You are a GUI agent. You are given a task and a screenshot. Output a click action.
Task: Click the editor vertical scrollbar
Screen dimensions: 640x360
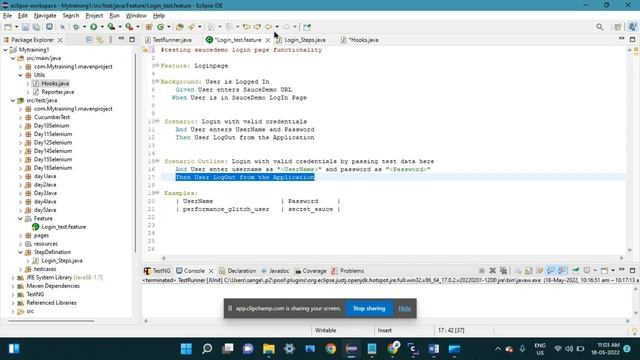coord(629,149)
